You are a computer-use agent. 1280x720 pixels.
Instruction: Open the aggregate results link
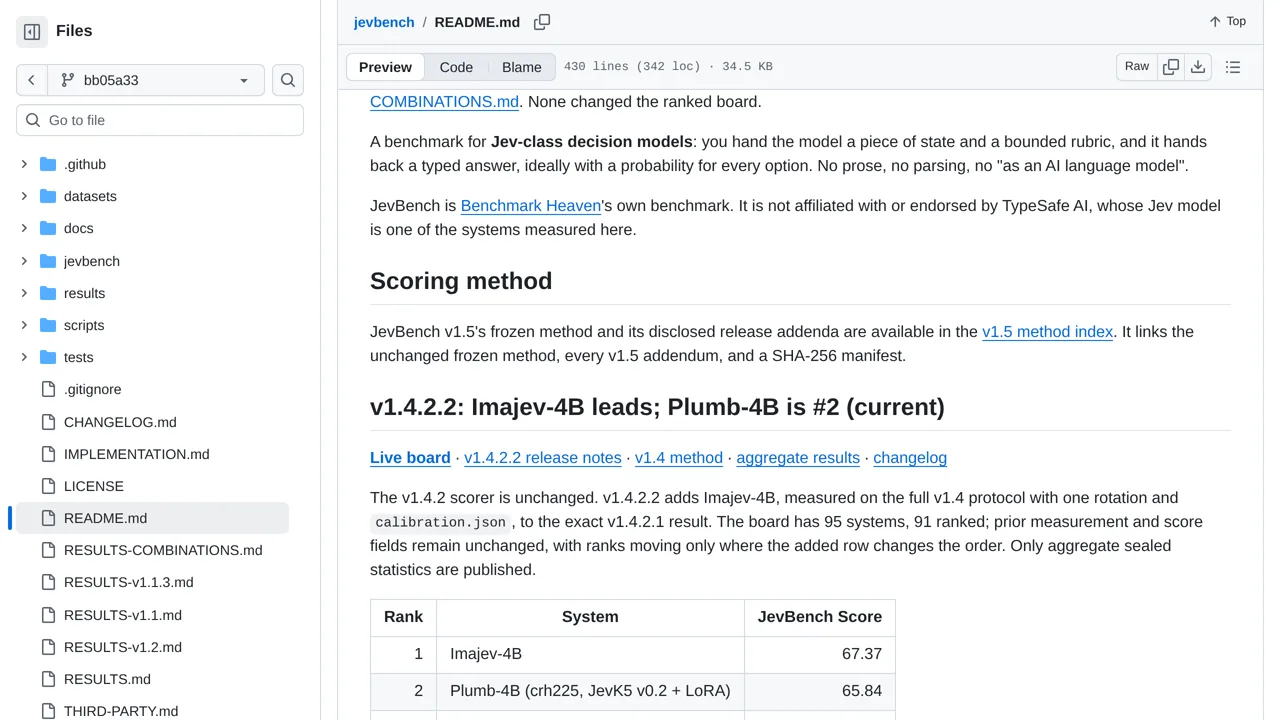798,458
